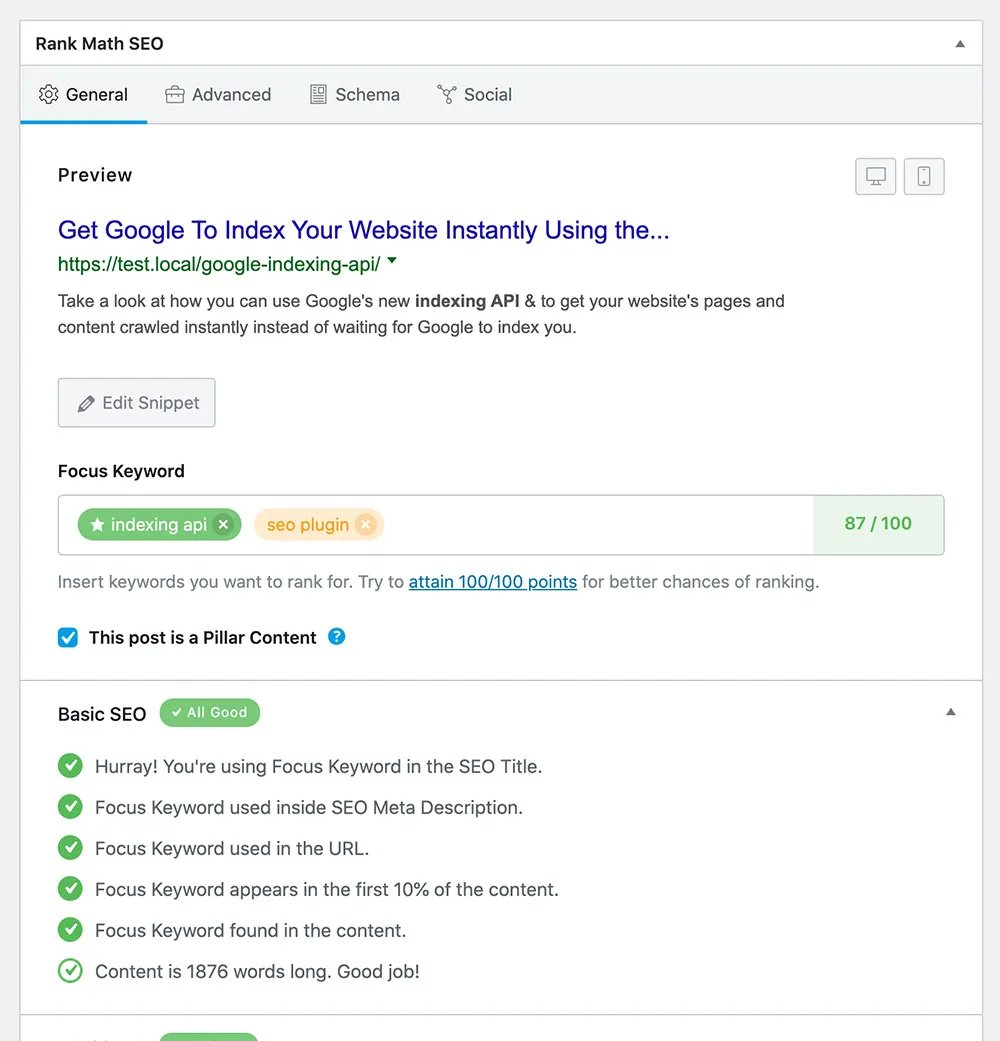Open the Advanced tab
1000x1041 pixels.
[218, 95]
